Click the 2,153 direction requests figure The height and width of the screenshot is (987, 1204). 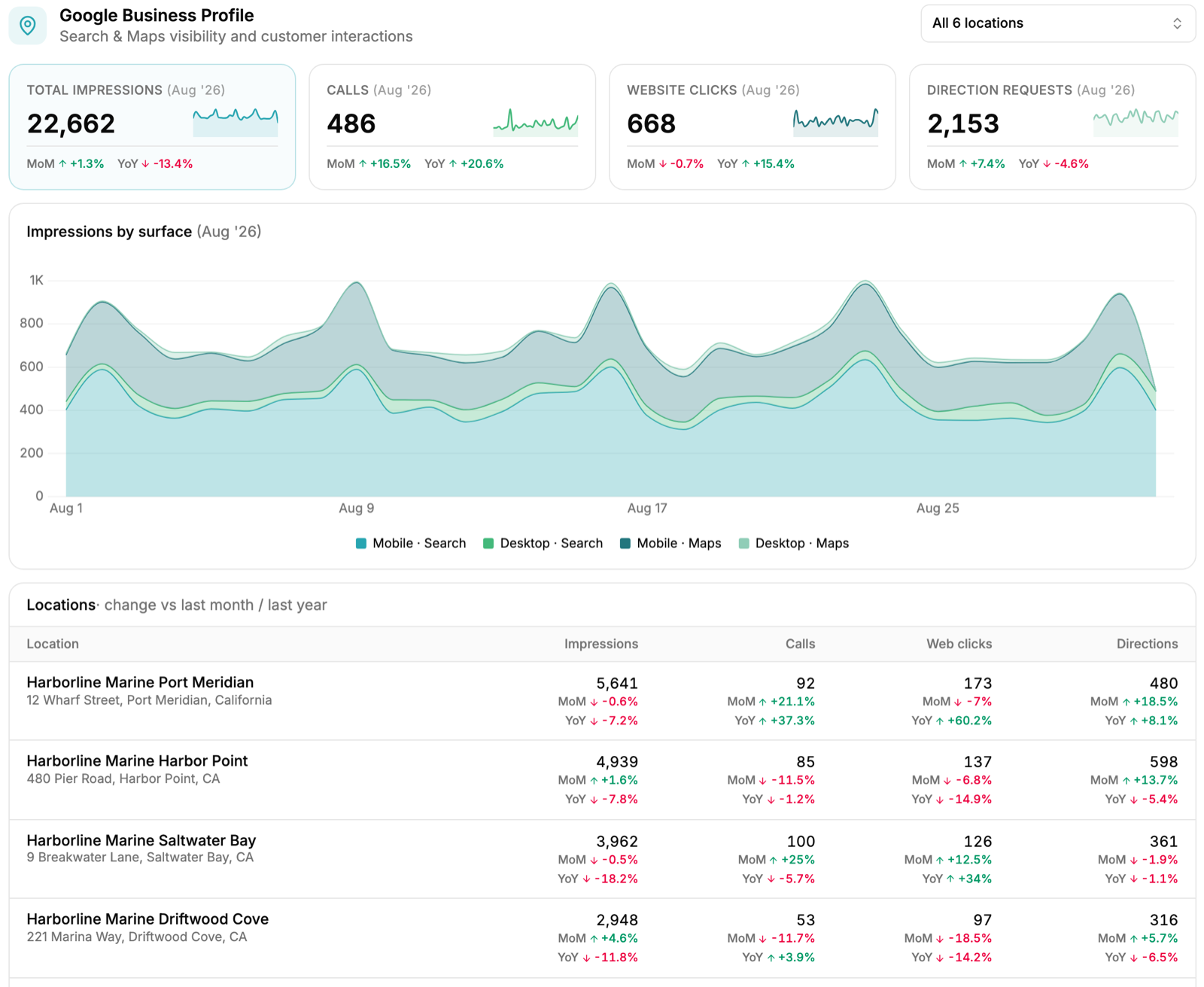point(963,123)
